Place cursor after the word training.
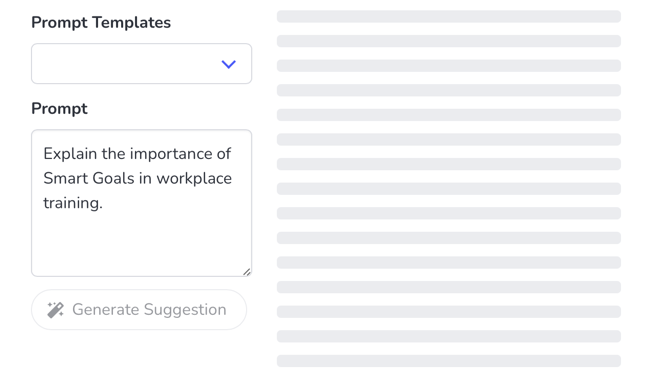Viewport: 652px width, 378px height. coord(103,203)
